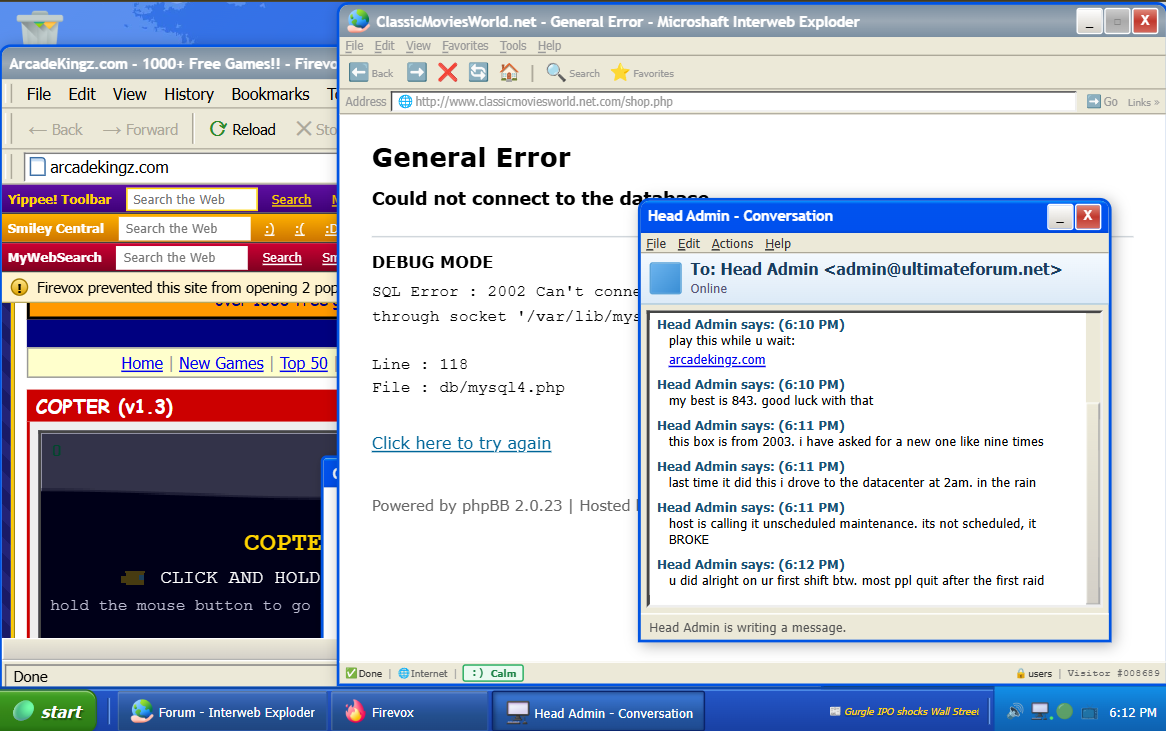
Task: Insert happy smiley from Smiley Central
Action: (269, 229)
